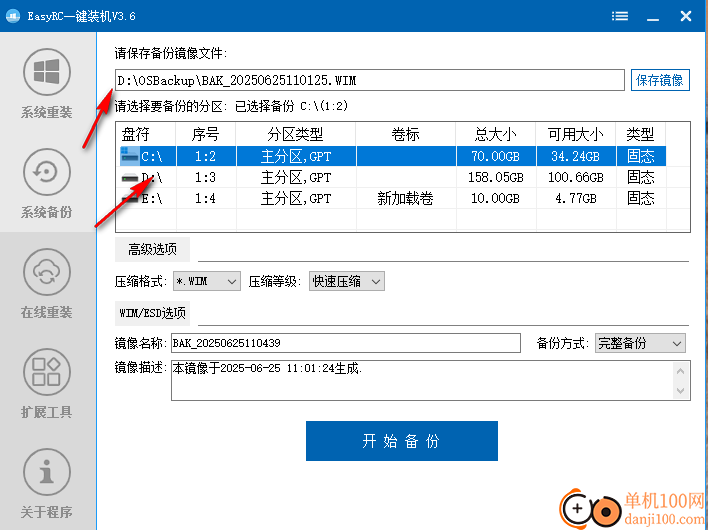Open the 系统重装 section icon
Image resolution: width=708 pixels, height=530 pixels.
(x=47, y=72)
